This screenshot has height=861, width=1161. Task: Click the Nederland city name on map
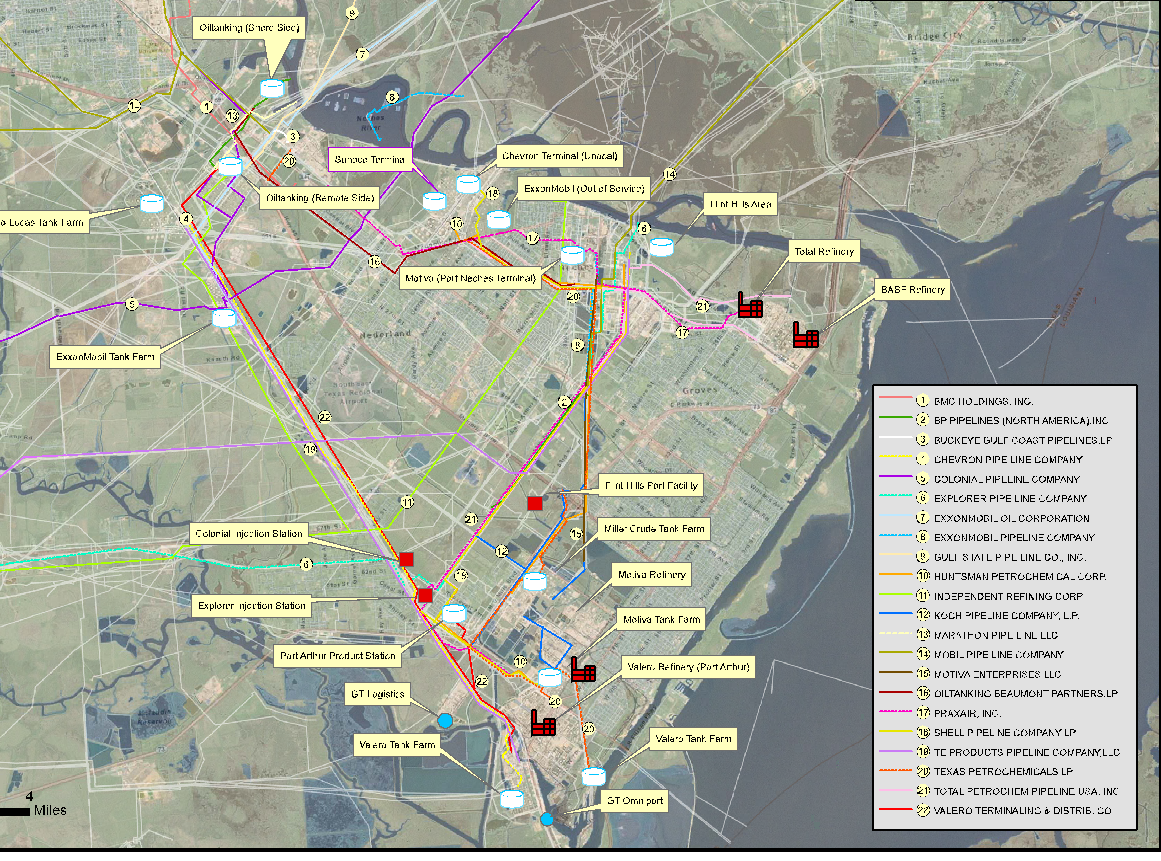coord(385,335)
